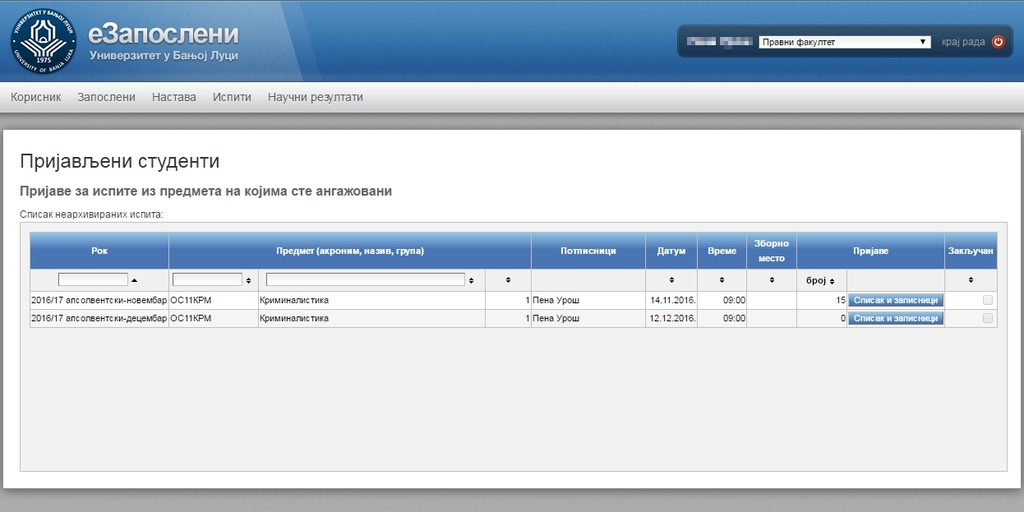
Task: Open Списак и записници for 12.12.2016 exam
Action: point(896,318)
